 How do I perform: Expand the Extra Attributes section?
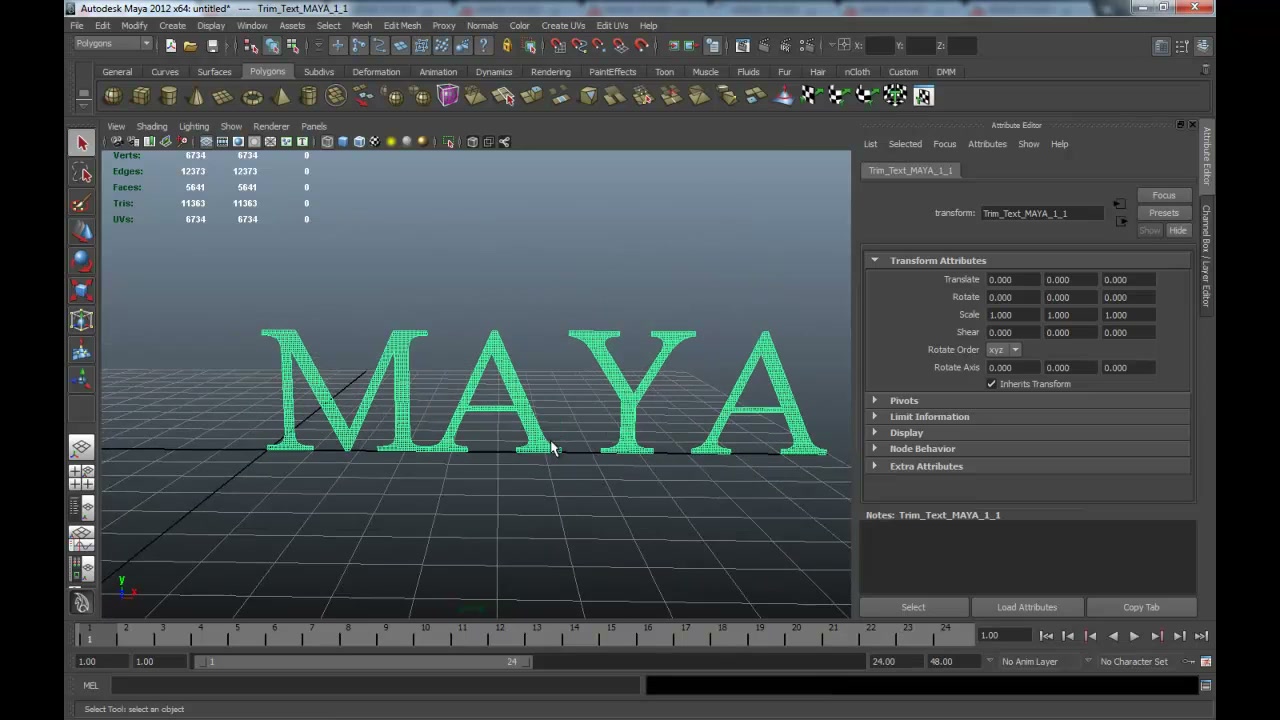(x=875, y=466)
